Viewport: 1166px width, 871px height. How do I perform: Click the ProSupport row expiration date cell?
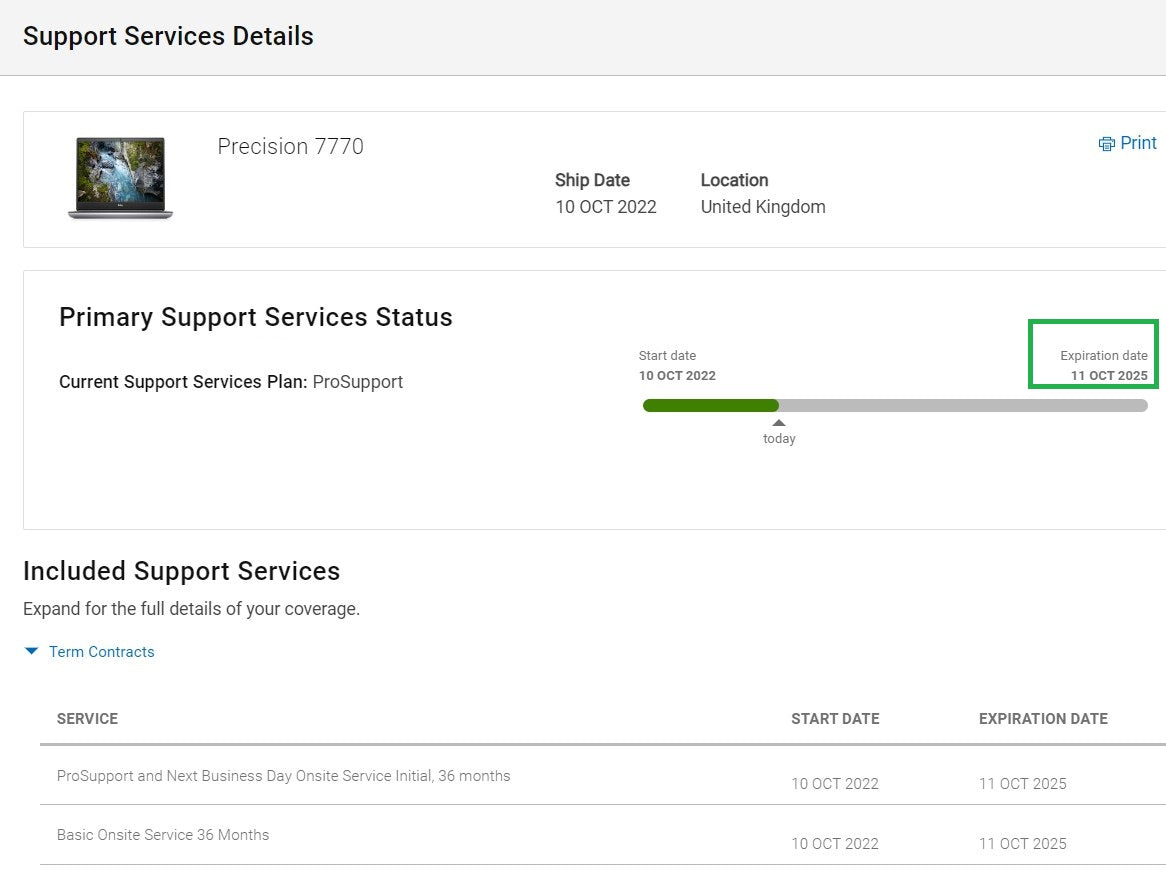pos(1022,783)
